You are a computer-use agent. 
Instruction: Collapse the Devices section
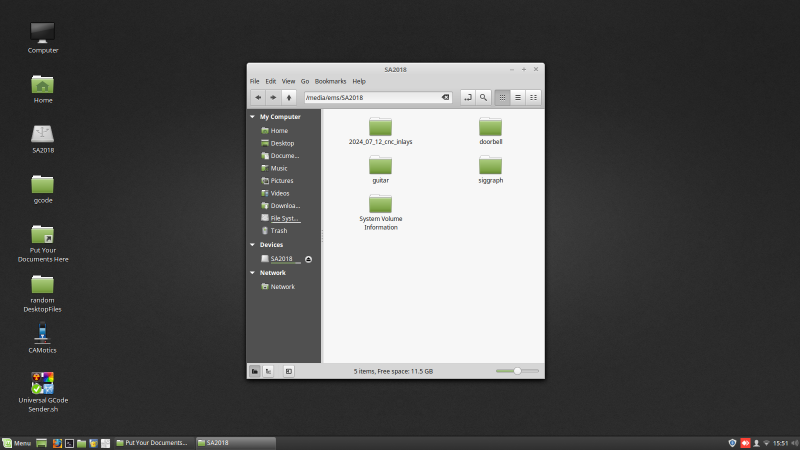253,245
